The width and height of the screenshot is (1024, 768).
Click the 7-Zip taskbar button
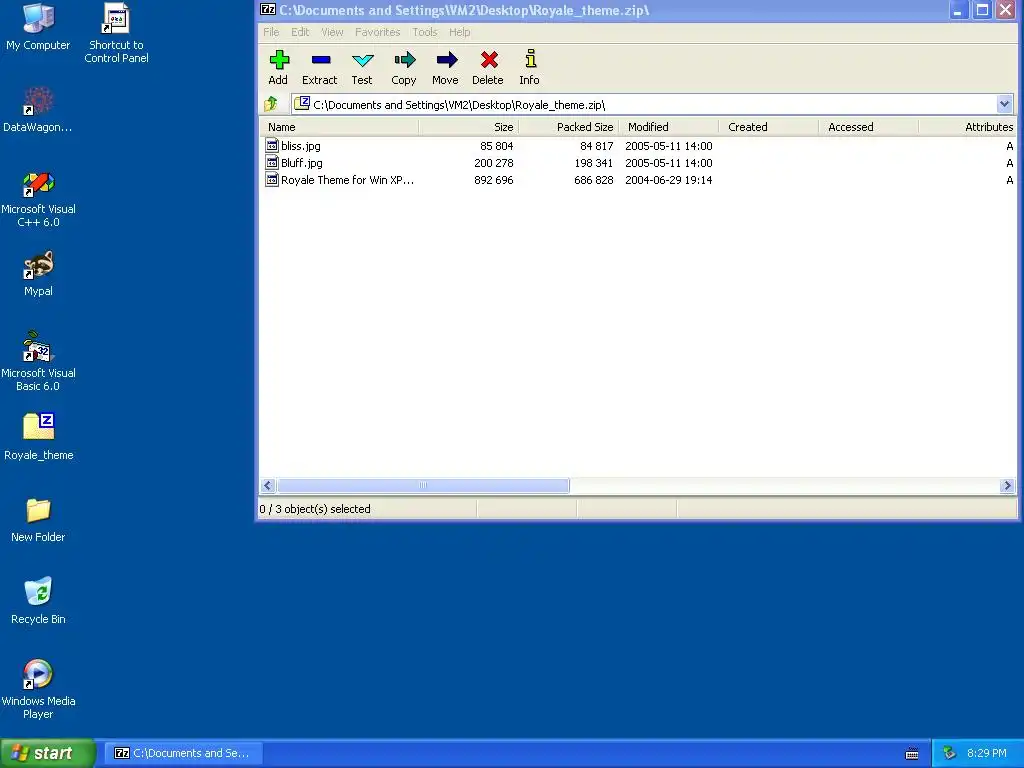pos(183,753)
